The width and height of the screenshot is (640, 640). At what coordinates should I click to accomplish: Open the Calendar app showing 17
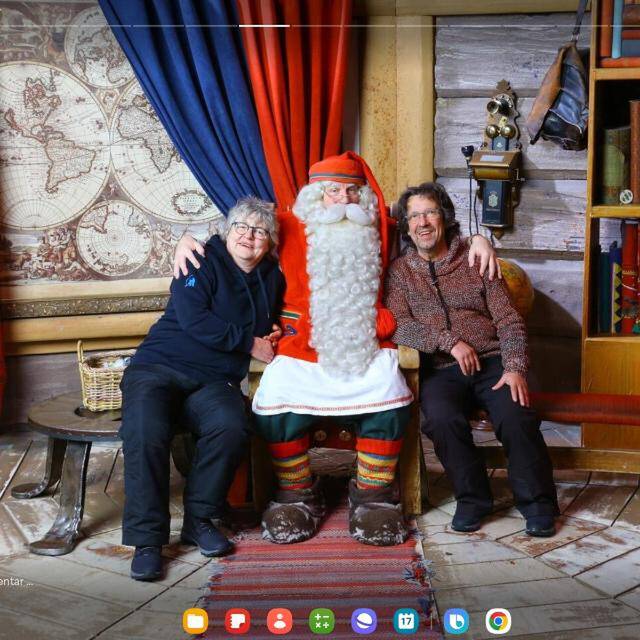click(x=406, y=621)
